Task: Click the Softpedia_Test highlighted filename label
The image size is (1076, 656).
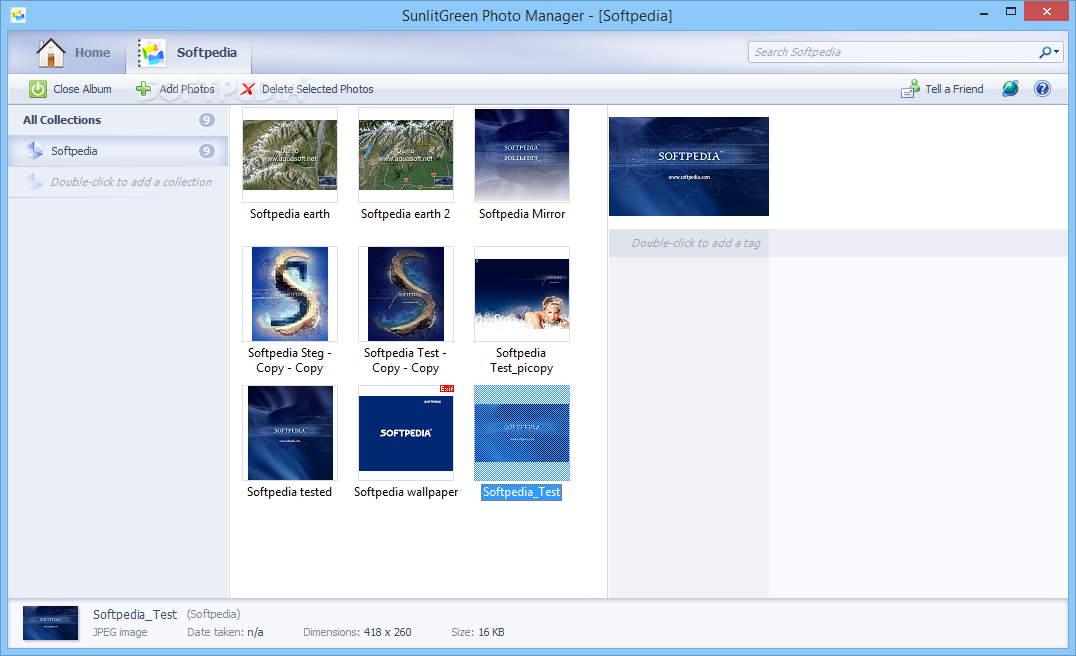Action: [x=522, y=492]
